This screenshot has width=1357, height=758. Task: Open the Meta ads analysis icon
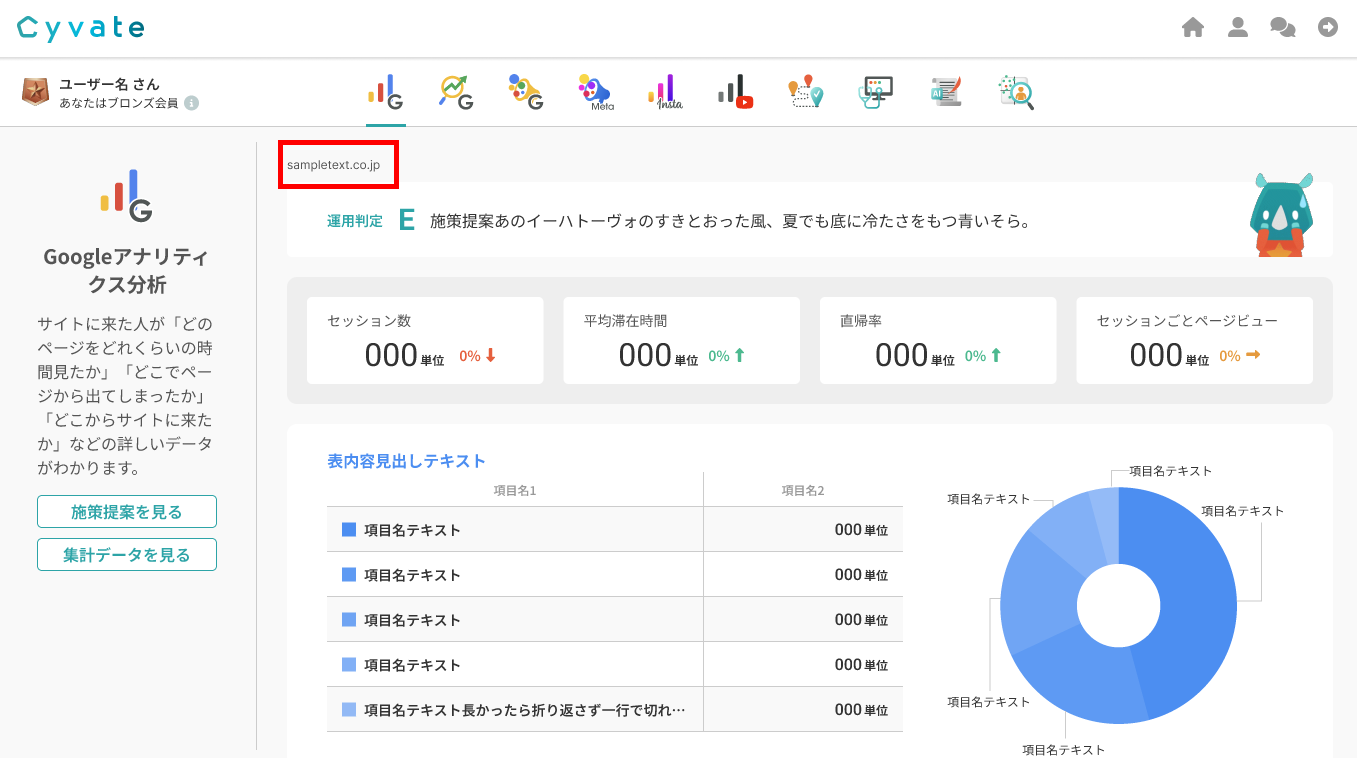[594, 92]
